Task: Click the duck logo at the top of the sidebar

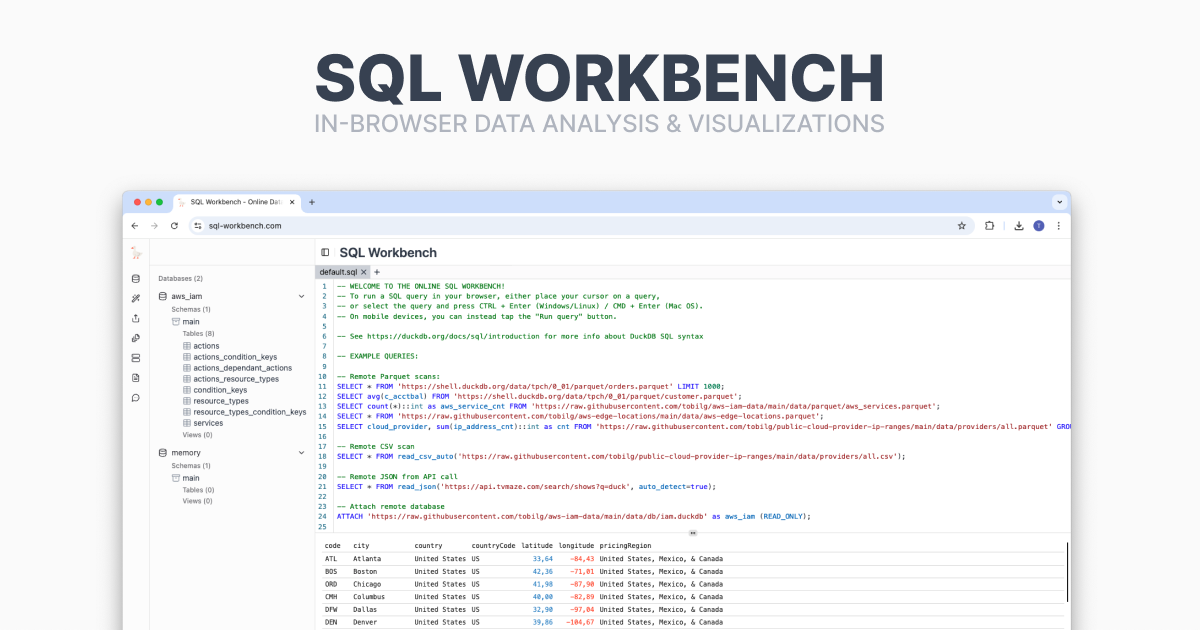Action: 135,251
